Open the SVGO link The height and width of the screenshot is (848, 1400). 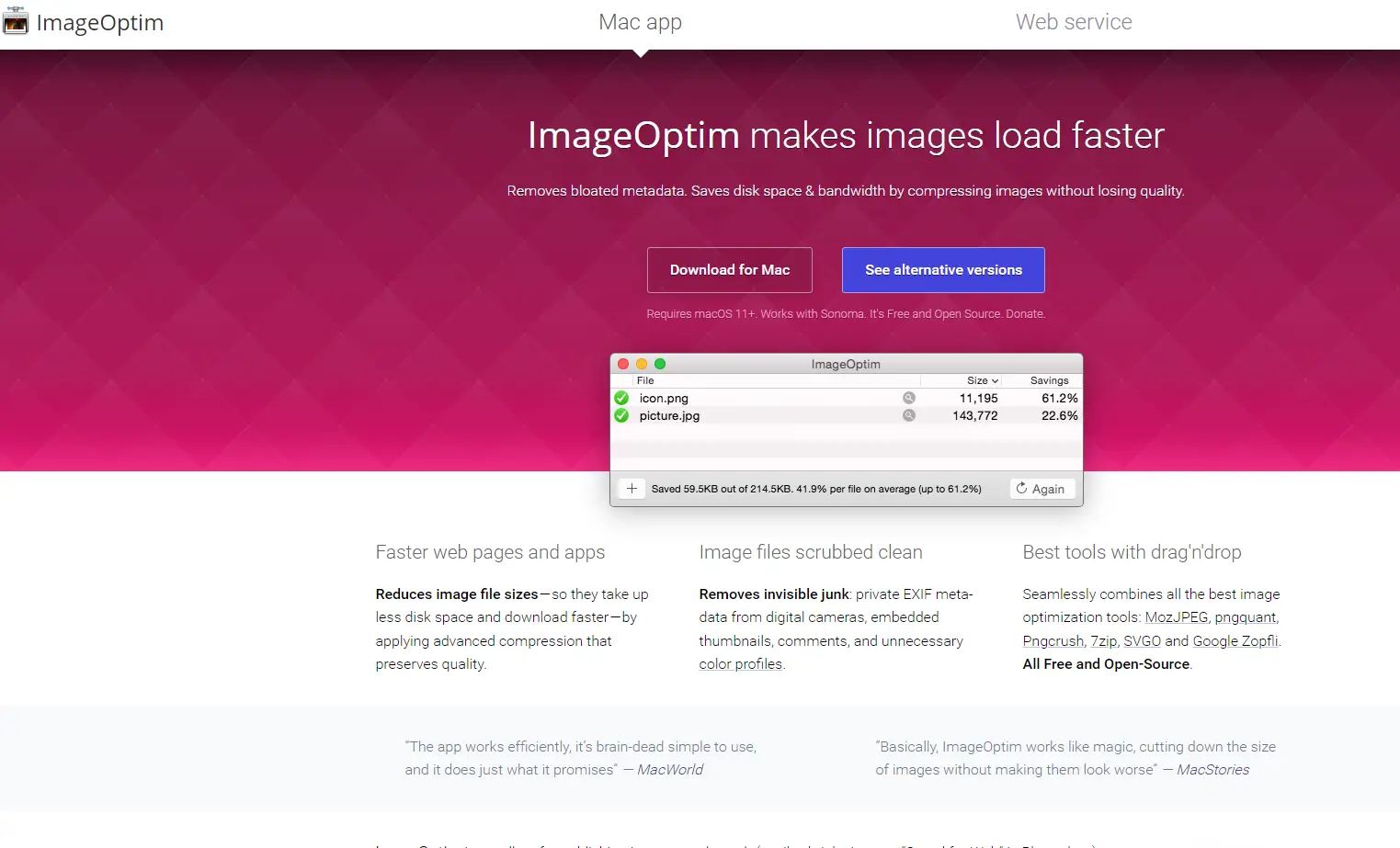(x=1142, y=641)
